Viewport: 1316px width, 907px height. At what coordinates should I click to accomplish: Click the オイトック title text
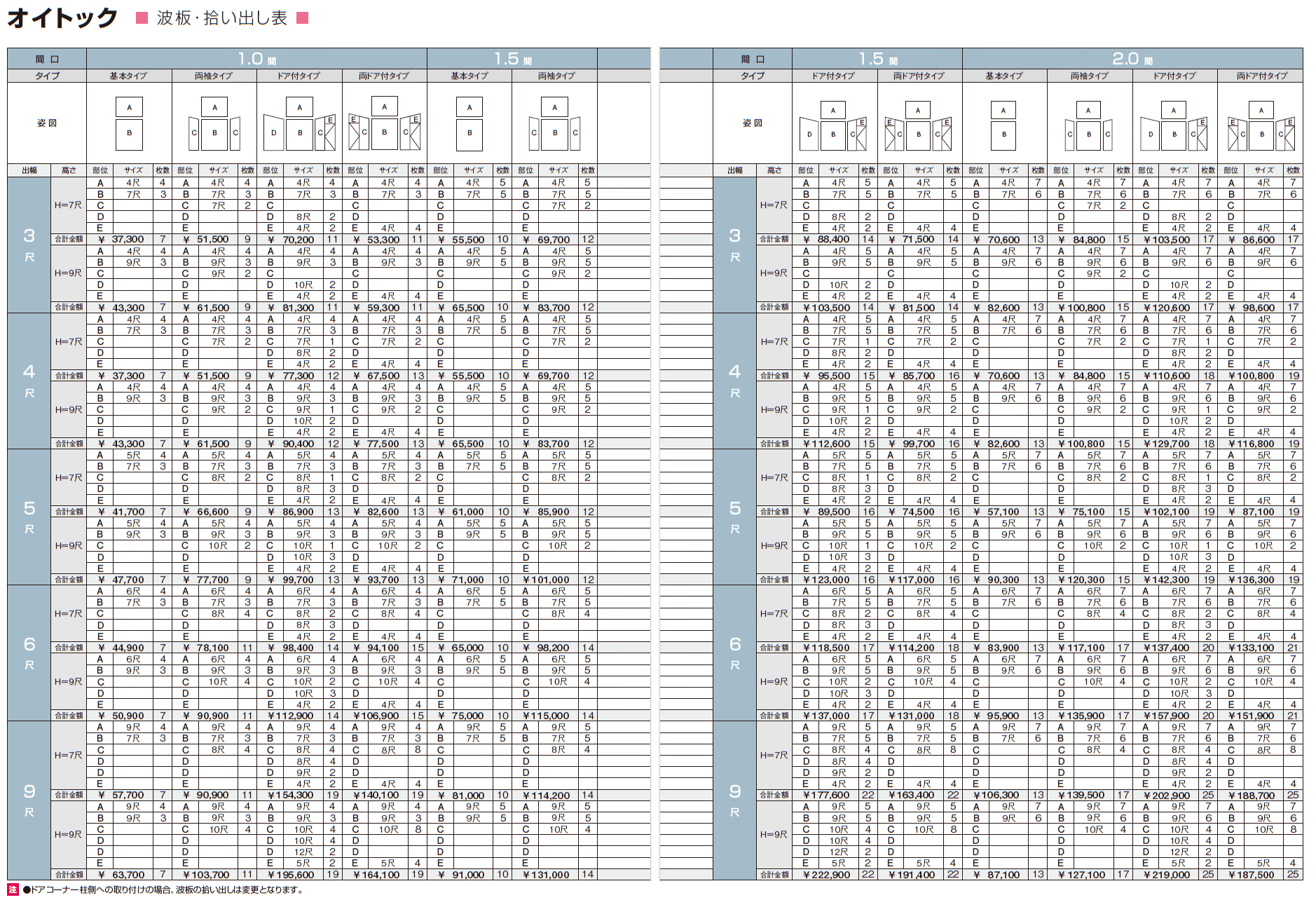coord(62,18)
